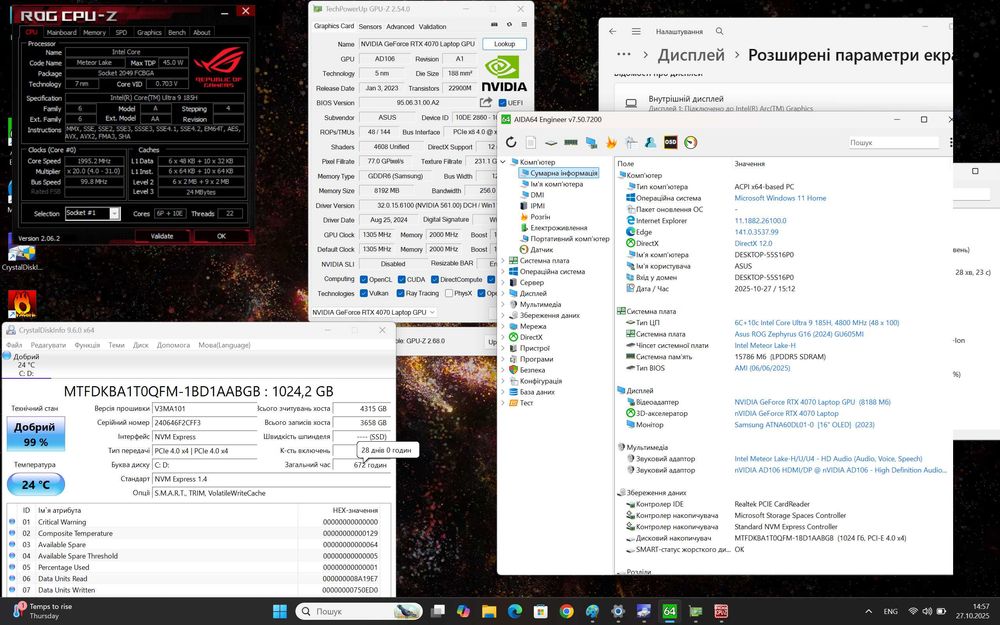Open the Microsoft Windows 11 Home link
Screen dimensions: 1000x625
pyautogui.click(x=780, y=198)
